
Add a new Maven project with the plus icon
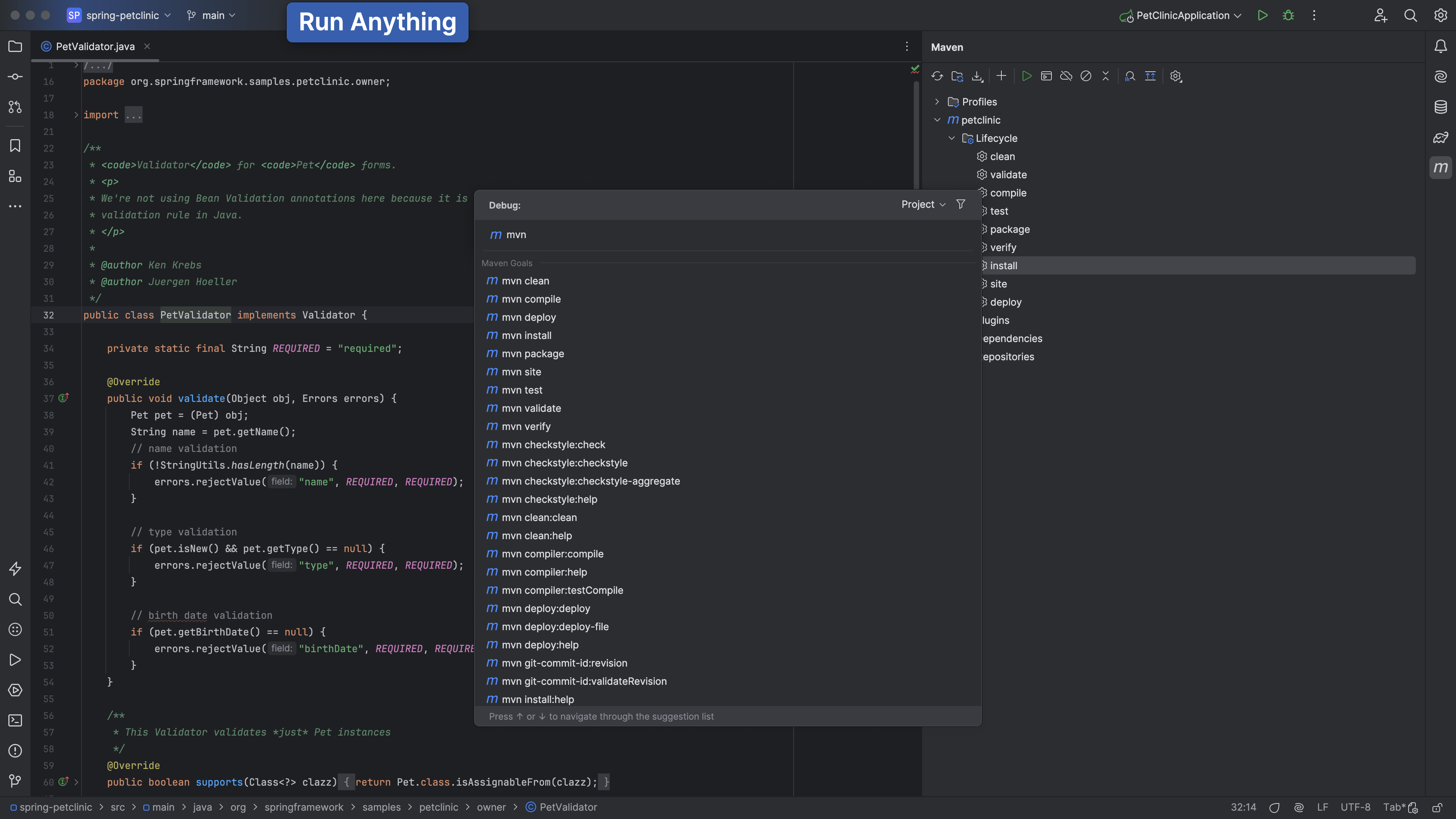click(1001, 76)
